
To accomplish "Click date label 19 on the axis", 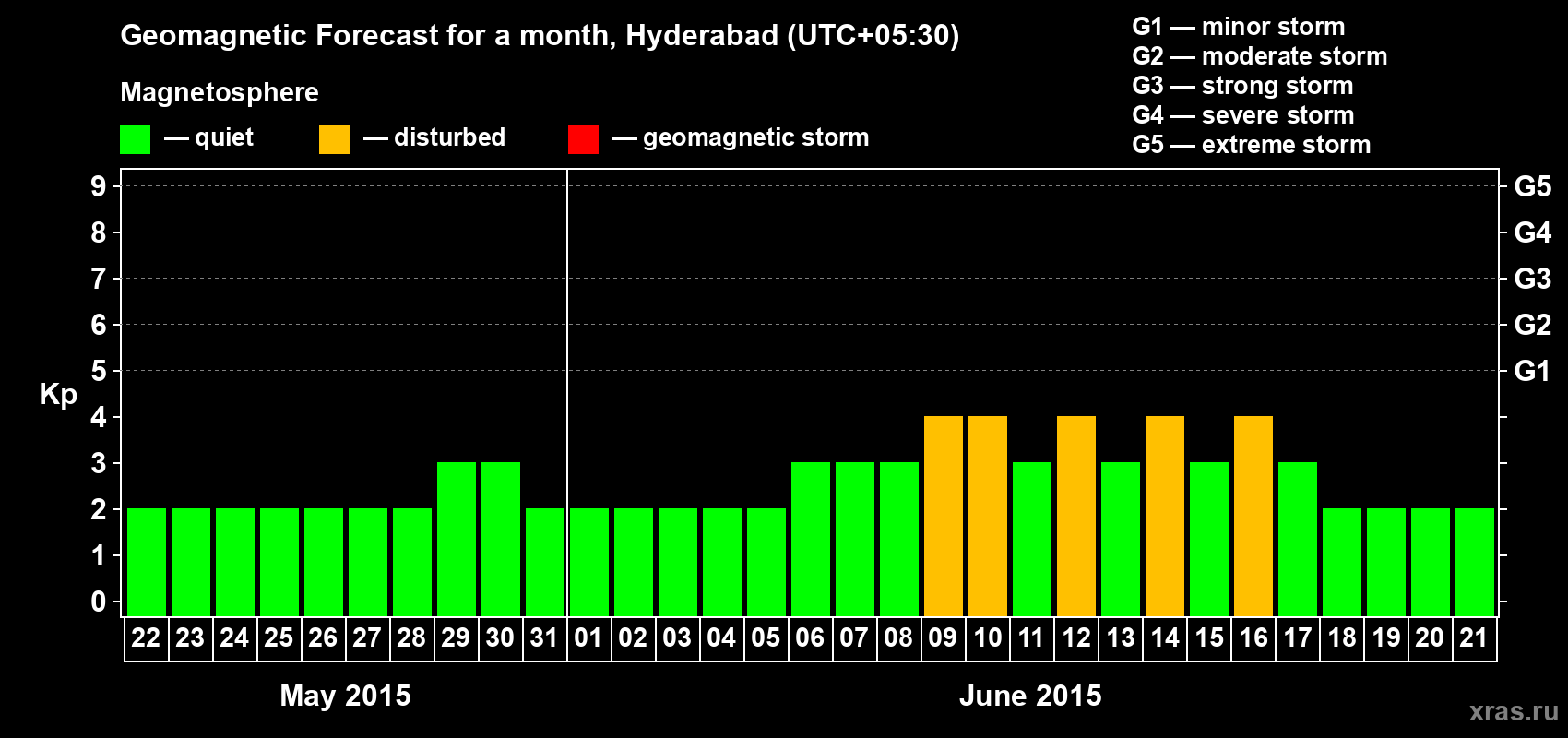I will pyautogui.click(x=1386, y=637).
